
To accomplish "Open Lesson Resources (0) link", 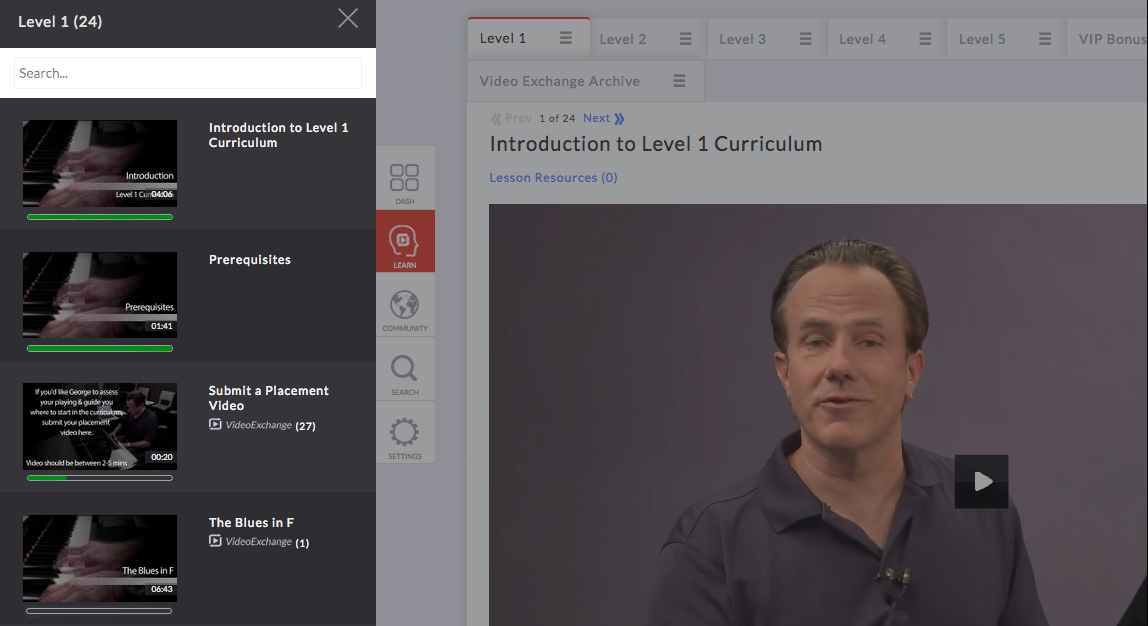I will point(554,178).
